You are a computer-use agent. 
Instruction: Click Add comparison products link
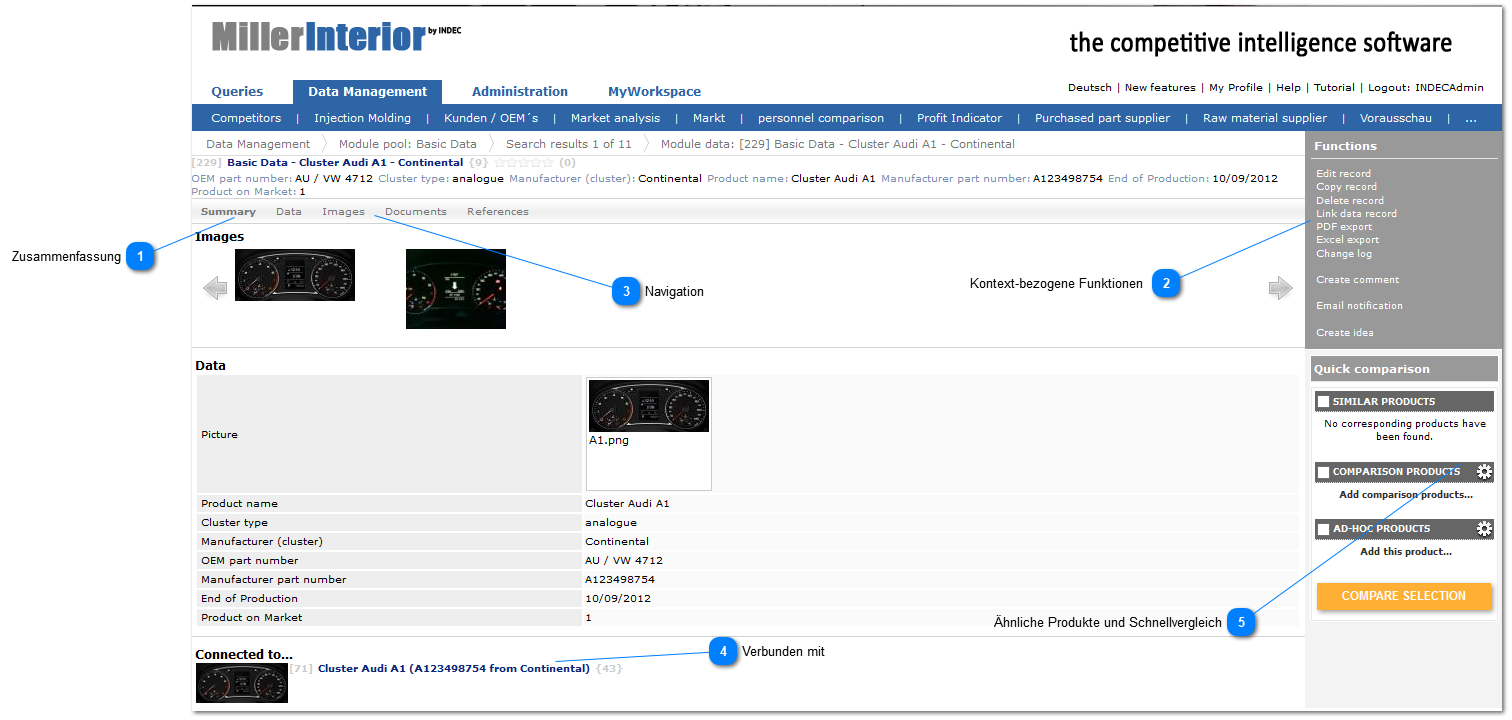1405,495
